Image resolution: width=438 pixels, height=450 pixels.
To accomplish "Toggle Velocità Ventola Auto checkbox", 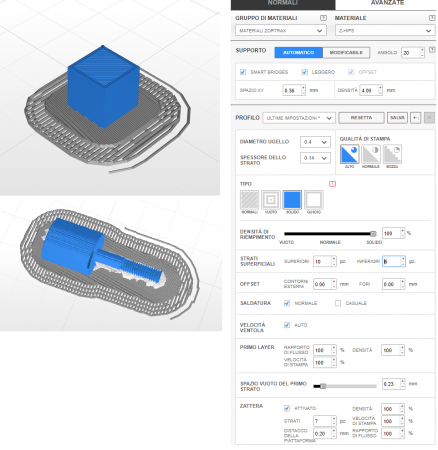I will tap(287, 325).
